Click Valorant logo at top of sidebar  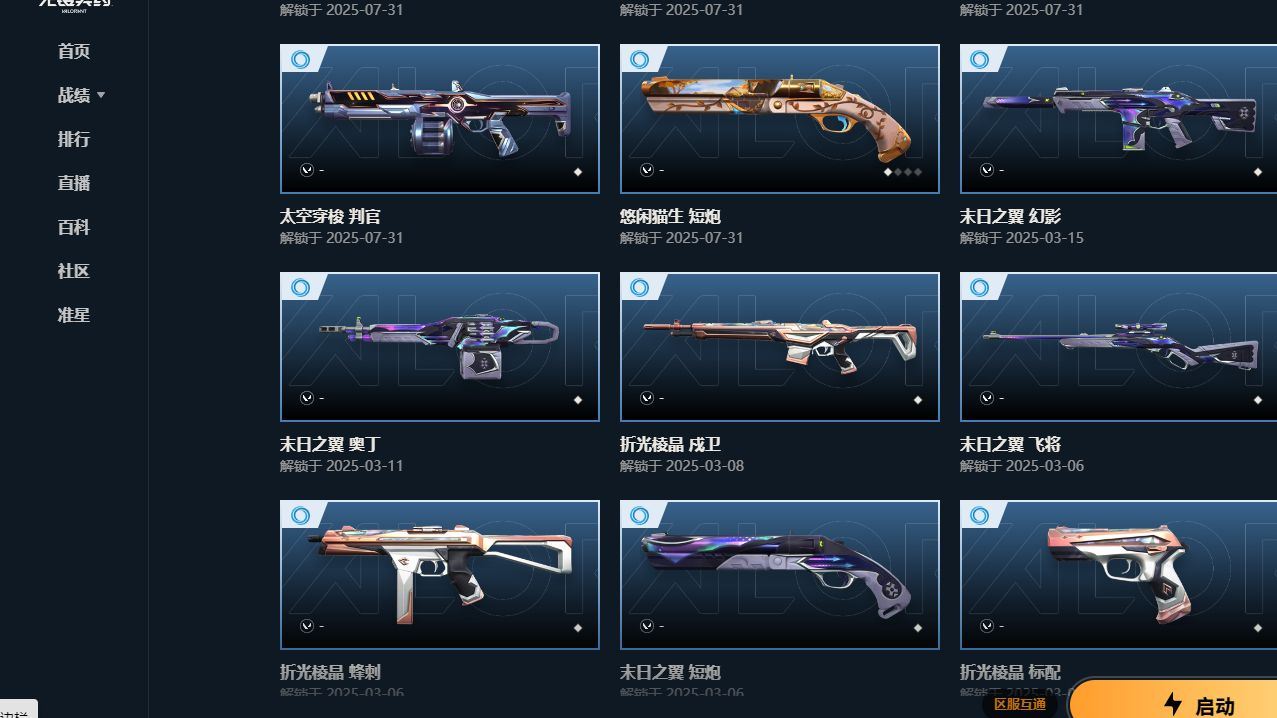[75, 4]
